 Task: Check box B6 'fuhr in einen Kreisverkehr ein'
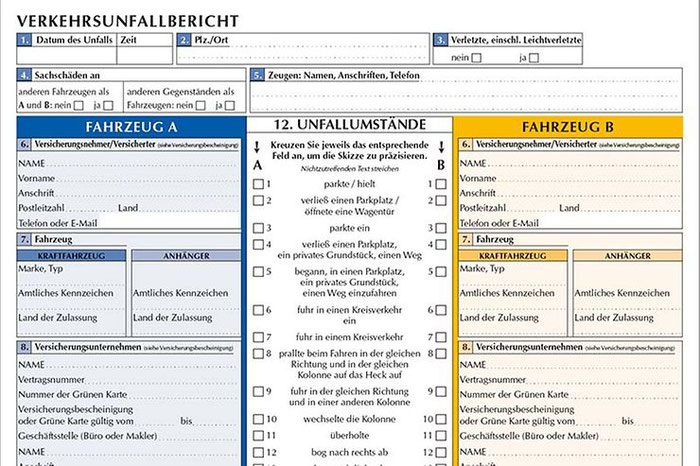click(441, 310)
